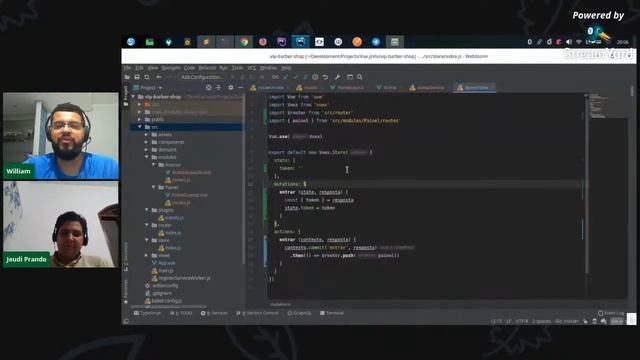Click the WebStorm taskbar icon
Screen dimensions: 640x360
[x=300, y=42]
